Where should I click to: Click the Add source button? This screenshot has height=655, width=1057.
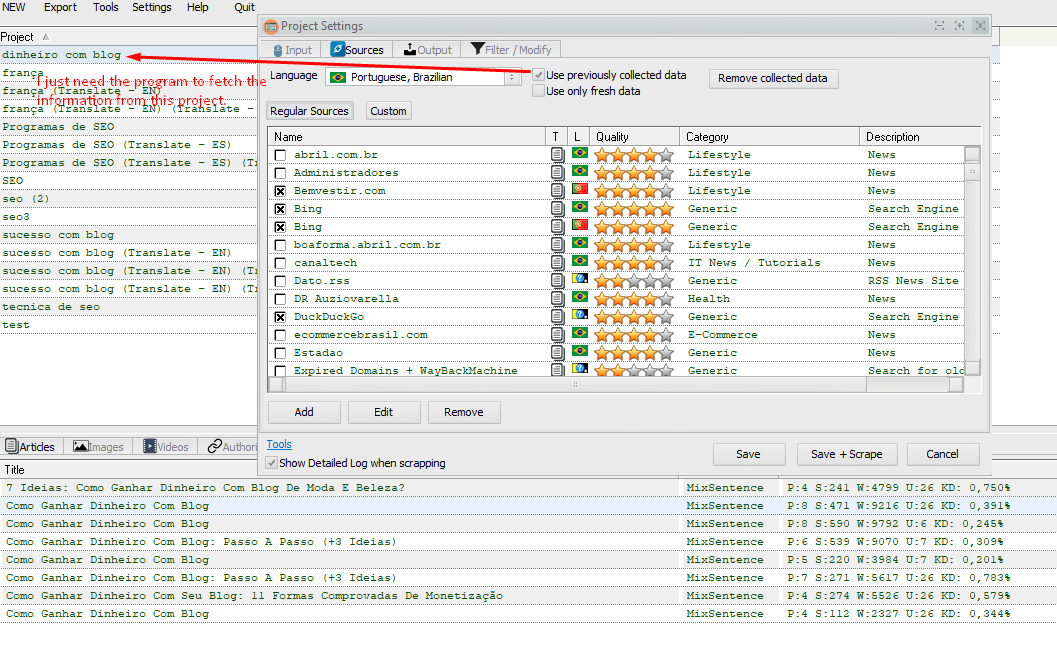tap(304, 412)
